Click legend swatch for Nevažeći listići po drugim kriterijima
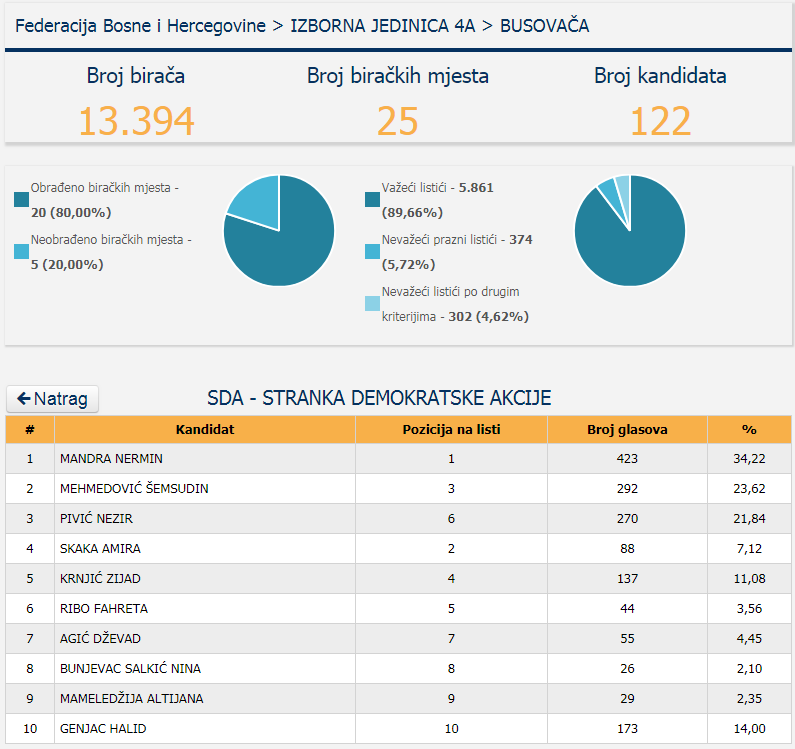 [372, 304]
